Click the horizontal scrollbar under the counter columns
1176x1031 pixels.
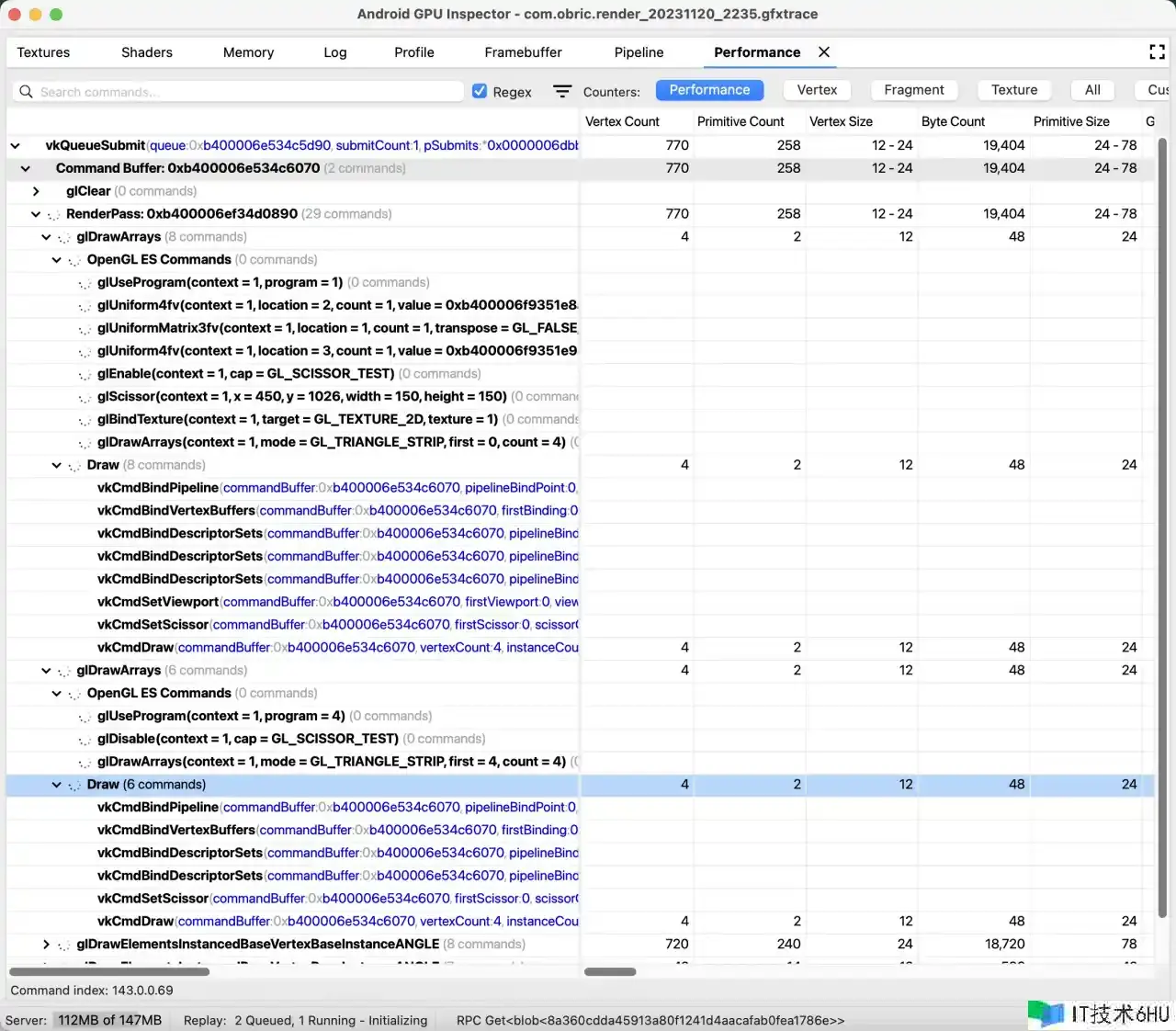click(610, 971)
